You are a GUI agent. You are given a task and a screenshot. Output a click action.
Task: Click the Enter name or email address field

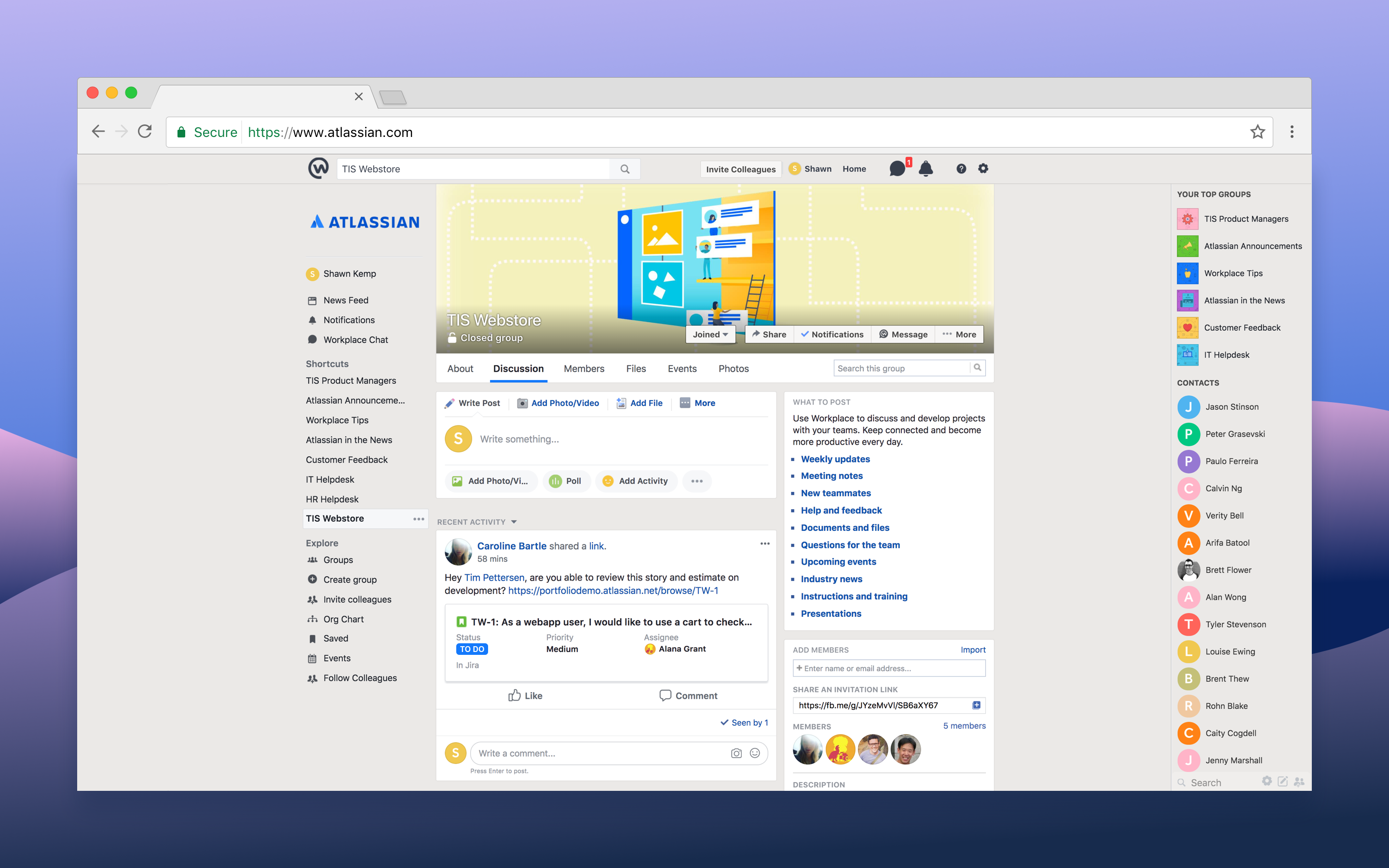(888, 667)
